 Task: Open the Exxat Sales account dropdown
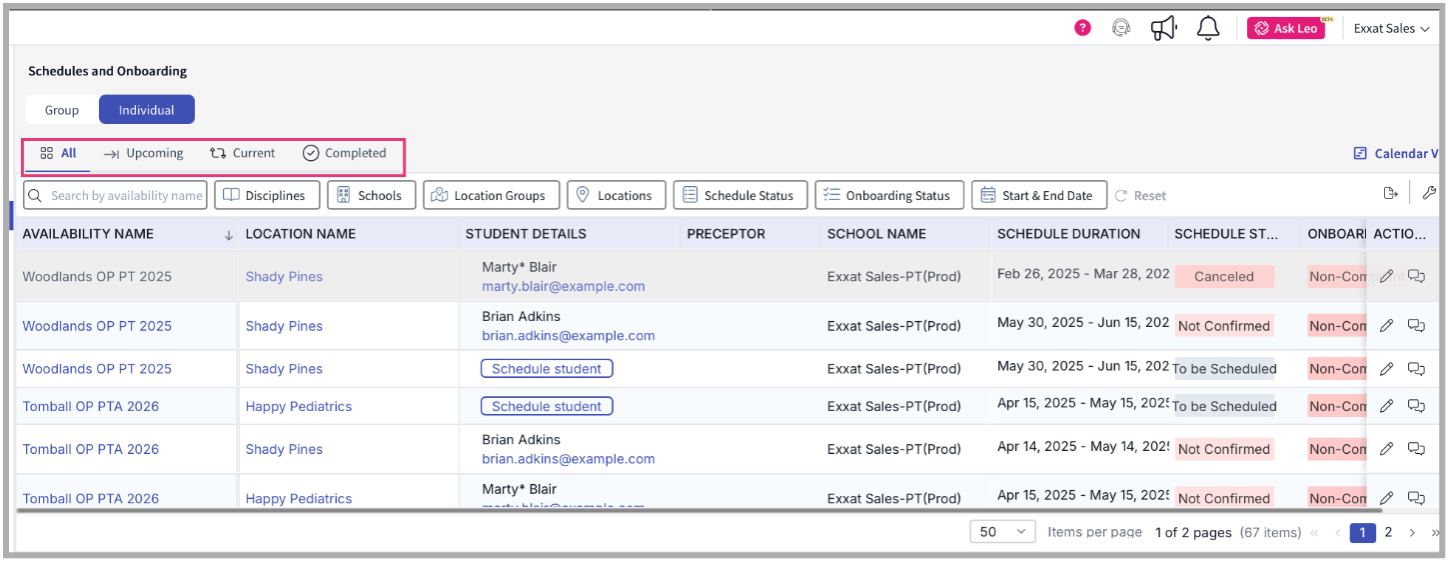tap(1390, 29)
